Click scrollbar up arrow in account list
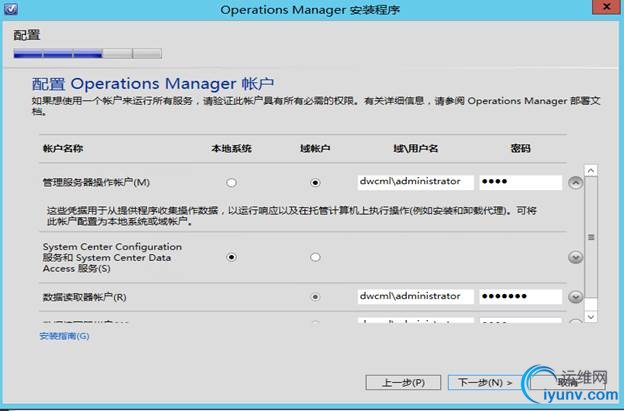This screenshot has width=624, height=411. 591,171
